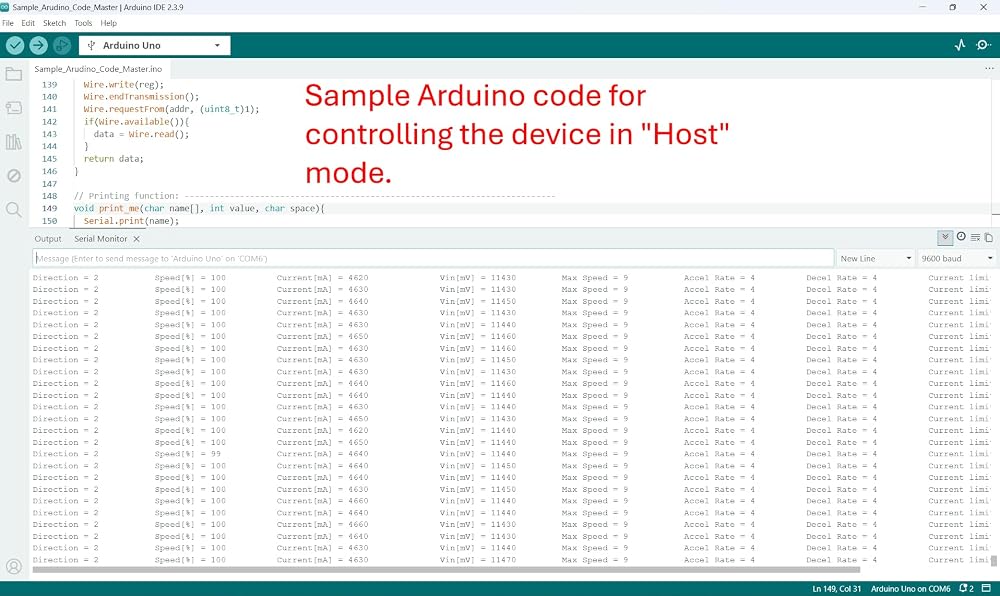The height and width of the screenshot is (596, 1000).
Task: Open the Serial Plotter icon
Action: tap(960, 45)
